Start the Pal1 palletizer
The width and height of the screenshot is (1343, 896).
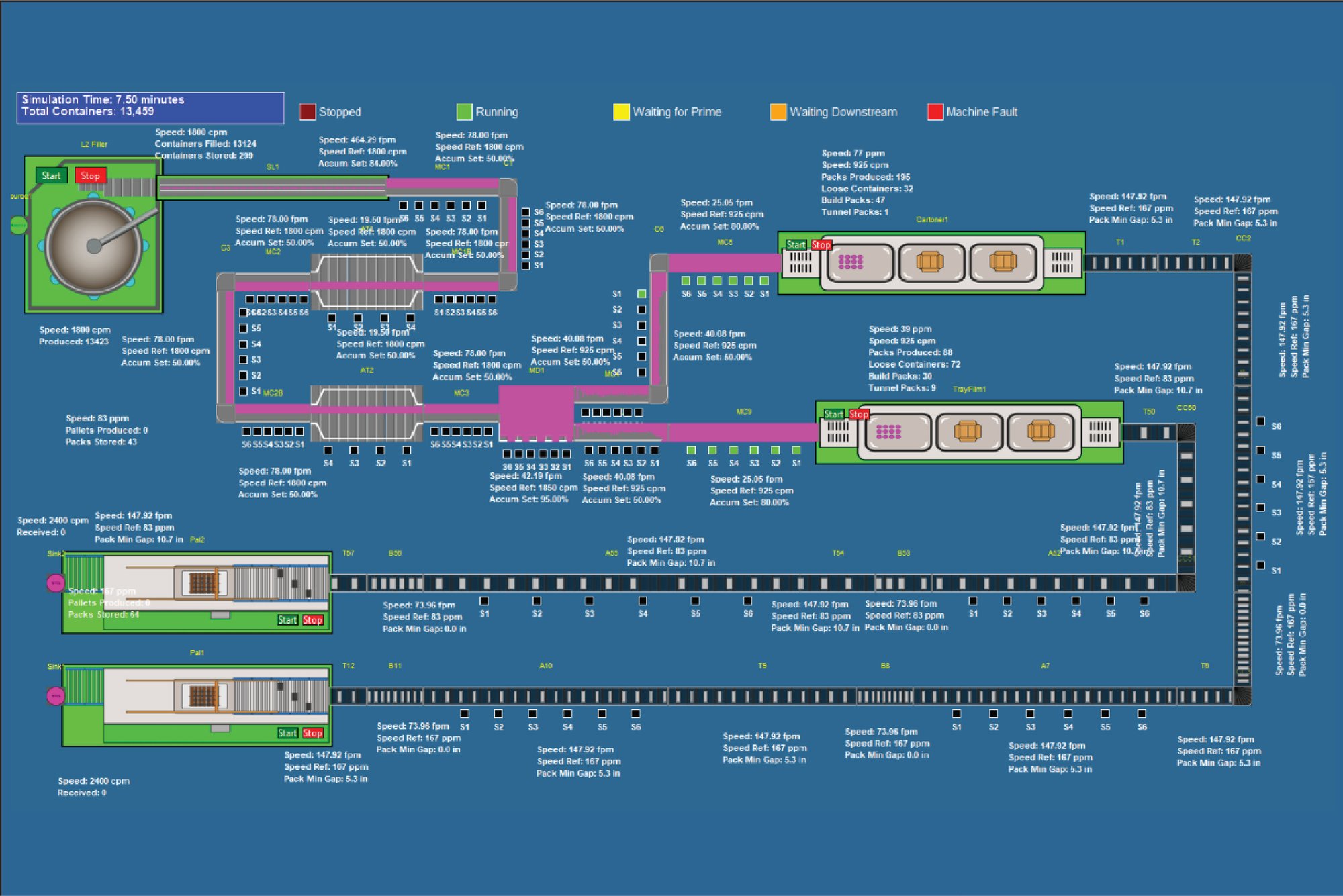pyautogui.click(x=287, y=733)
